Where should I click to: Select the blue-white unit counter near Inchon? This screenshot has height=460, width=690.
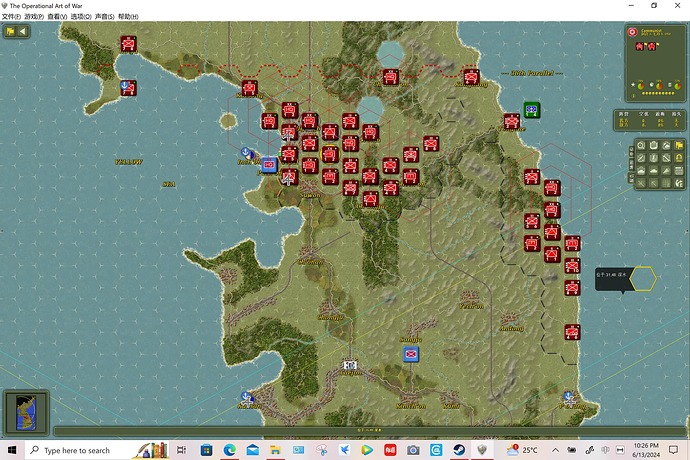(269, 165)
